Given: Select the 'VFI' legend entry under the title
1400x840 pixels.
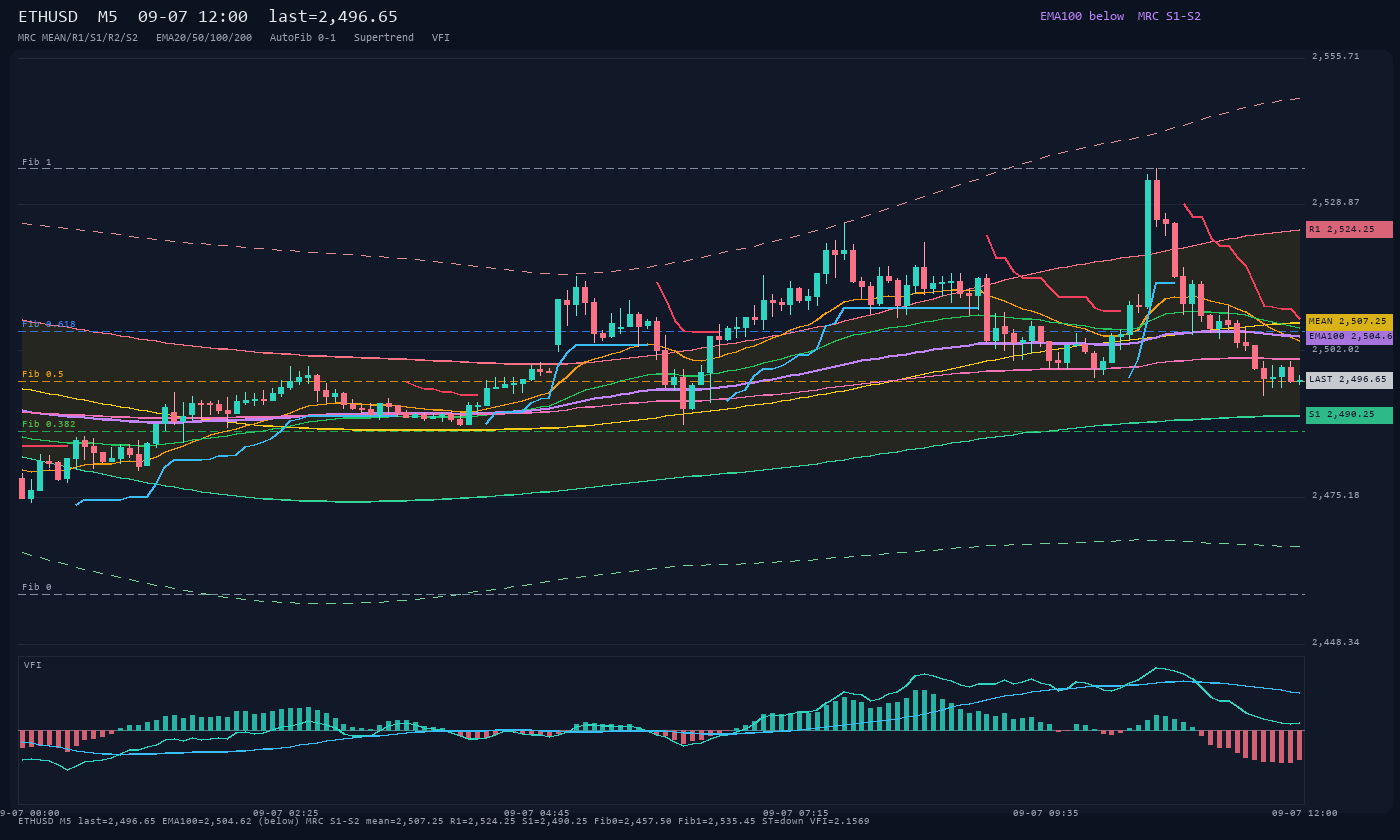Looking at the screenshot, I should tap(441, 37).
